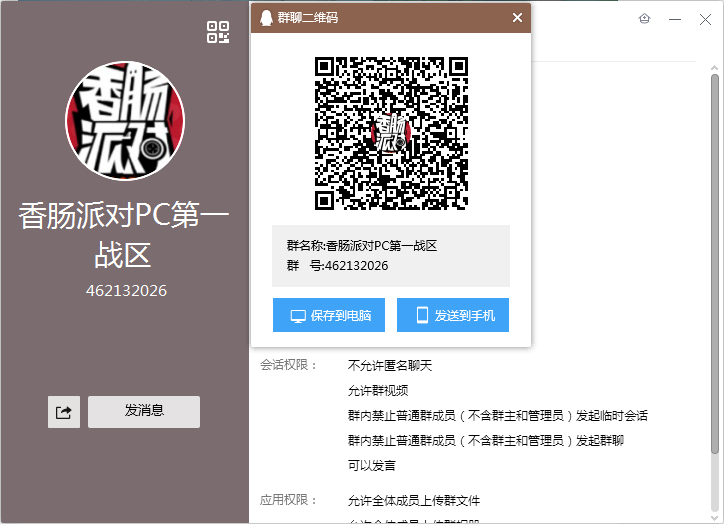This screenshot has height=524, width=724.
Task: Click the large QR code image
Action: [391, 133]
